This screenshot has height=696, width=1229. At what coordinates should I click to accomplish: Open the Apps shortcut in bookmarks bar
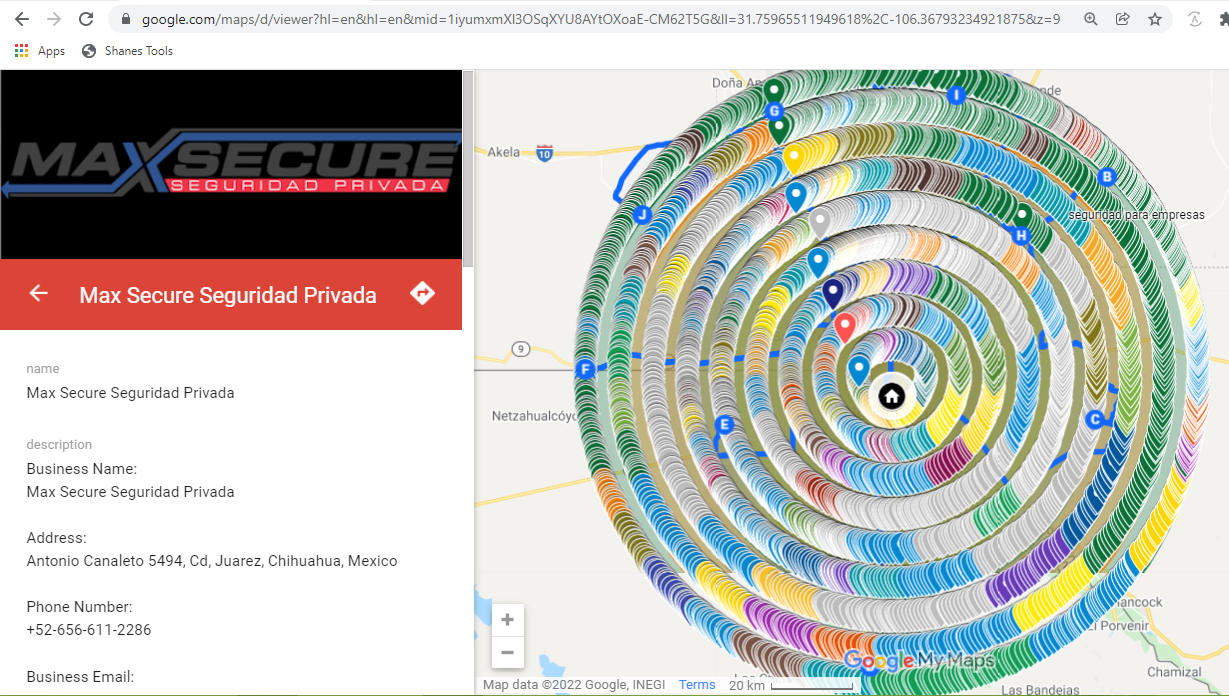40,51
